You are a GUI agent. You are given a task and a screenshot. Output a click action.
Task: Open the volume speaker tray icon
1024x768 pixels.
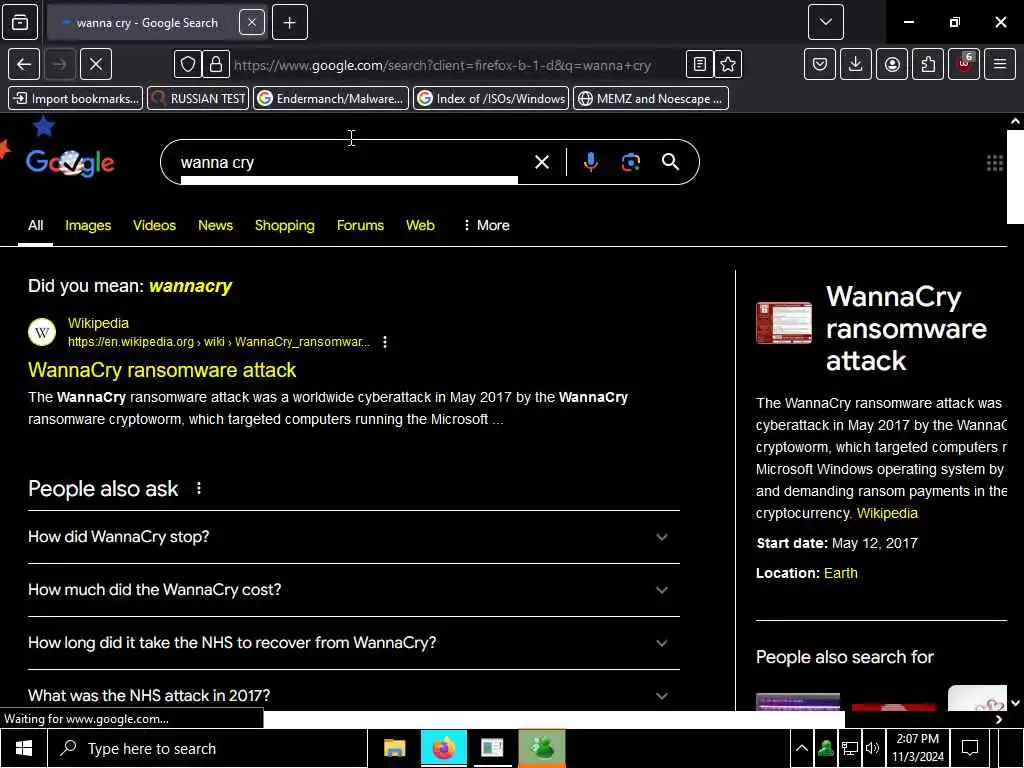click(872, 748)
